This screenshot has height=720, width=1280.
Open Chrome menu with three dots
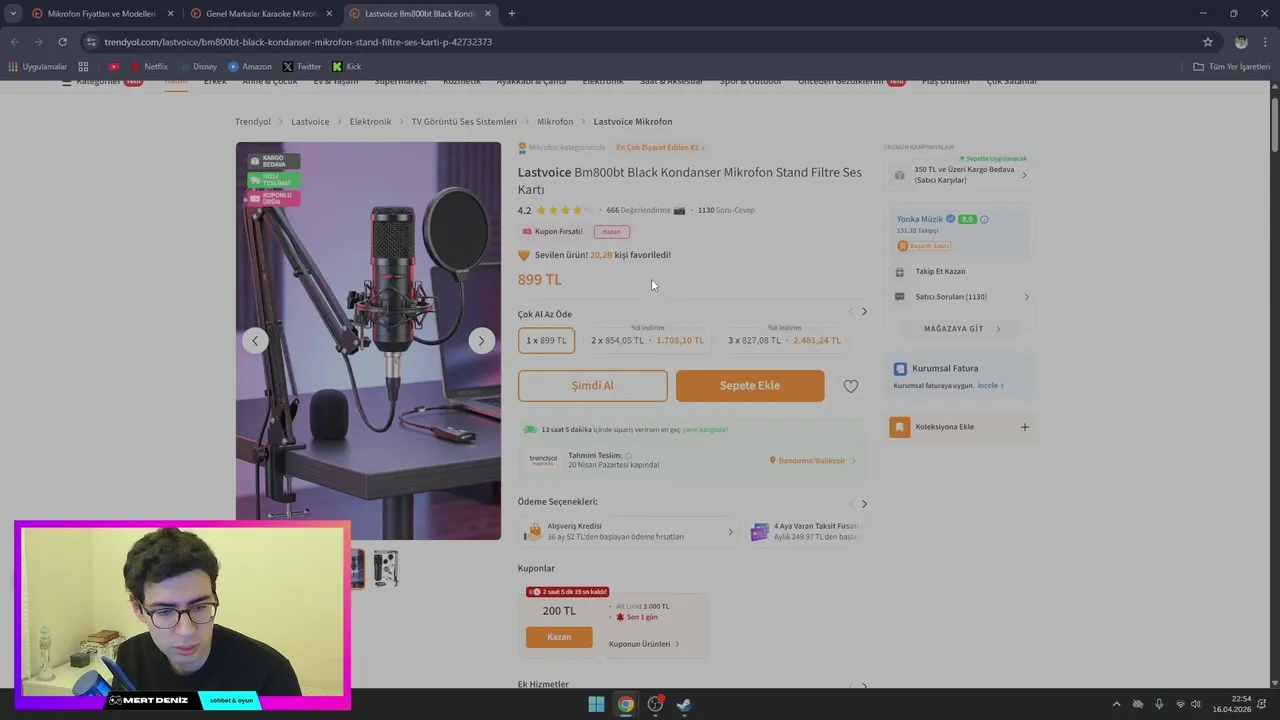click(1266, 42)
